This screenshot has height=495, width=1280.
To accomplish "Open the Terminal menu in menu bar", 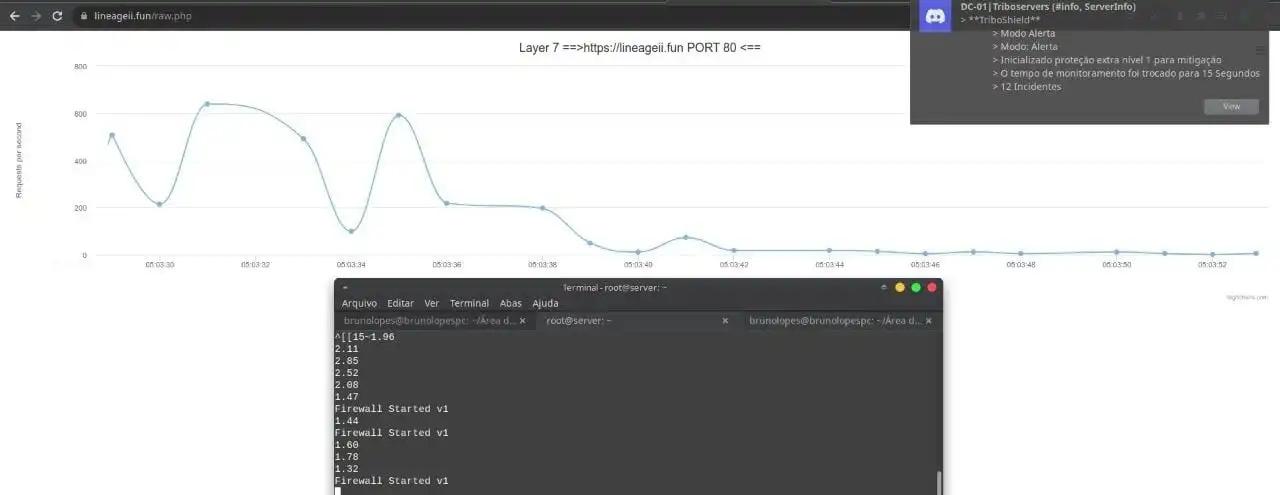I will pos(469,303).
